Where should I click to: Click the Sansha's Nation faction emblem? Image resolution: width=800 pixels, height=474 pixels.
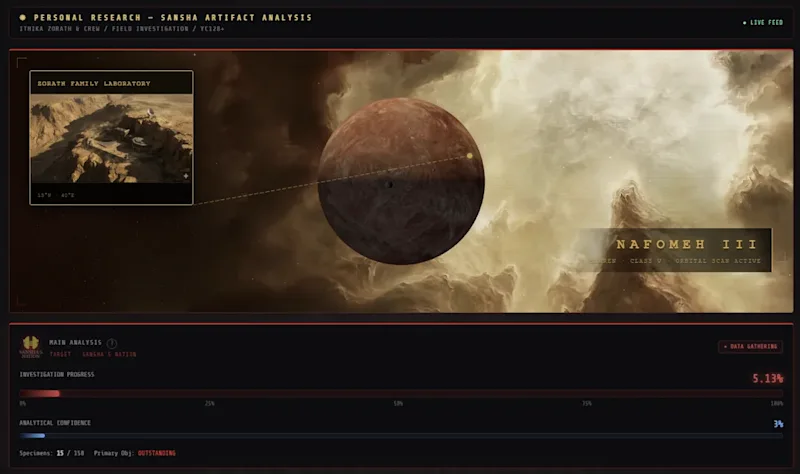pos(31,347)
